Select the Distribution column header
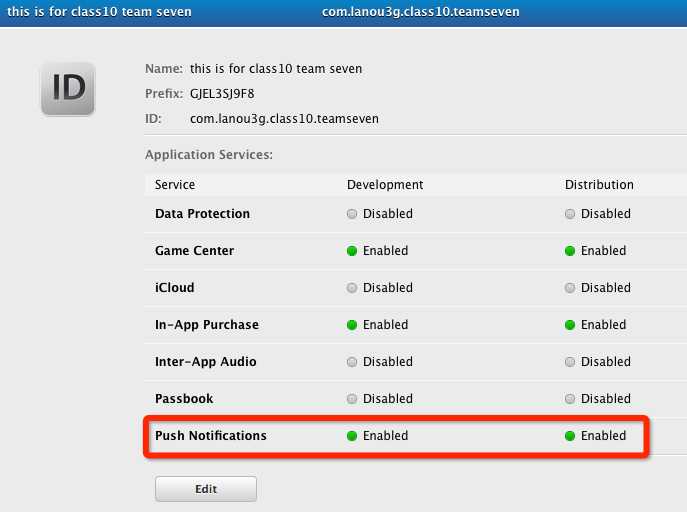This screenshot has height=512, width=687. coord(599,185)
